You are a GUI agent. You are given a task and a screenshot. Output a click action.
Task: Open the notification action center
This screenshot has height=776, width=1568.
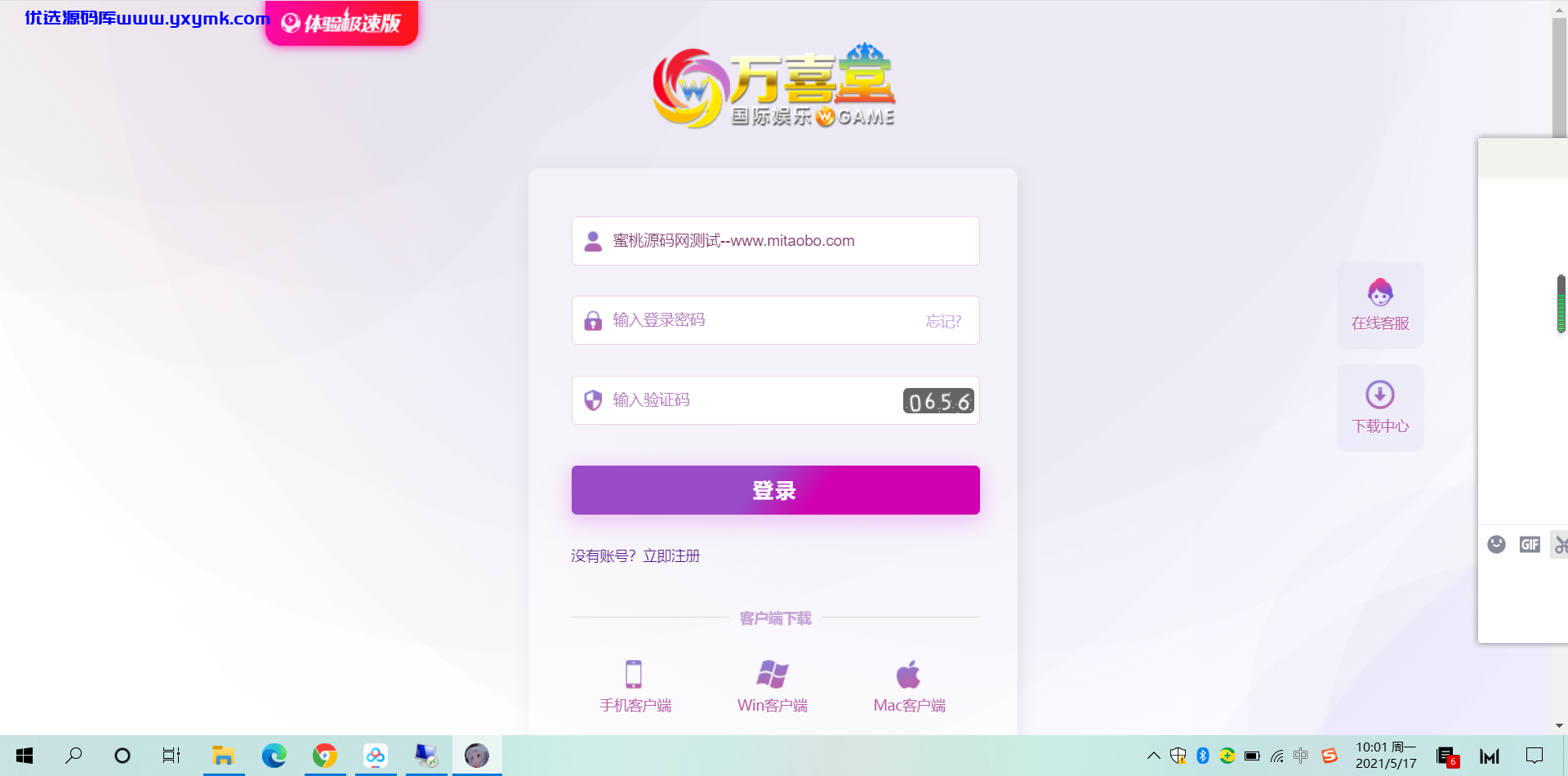coord(1535,756)
